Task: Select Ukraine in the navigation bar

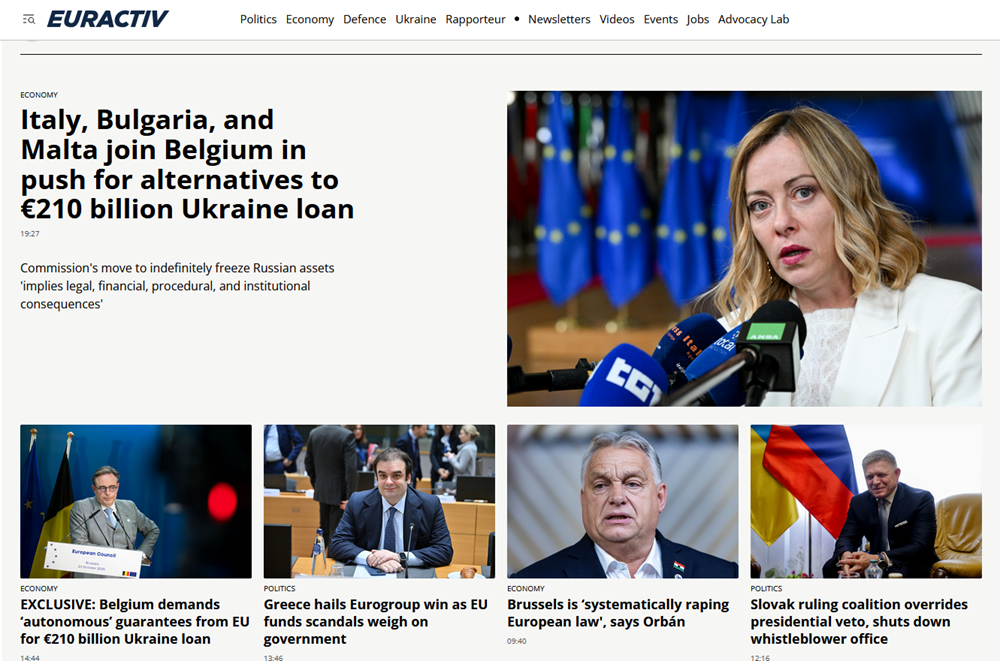Action: pyautogui.click(x=416, y=19)
